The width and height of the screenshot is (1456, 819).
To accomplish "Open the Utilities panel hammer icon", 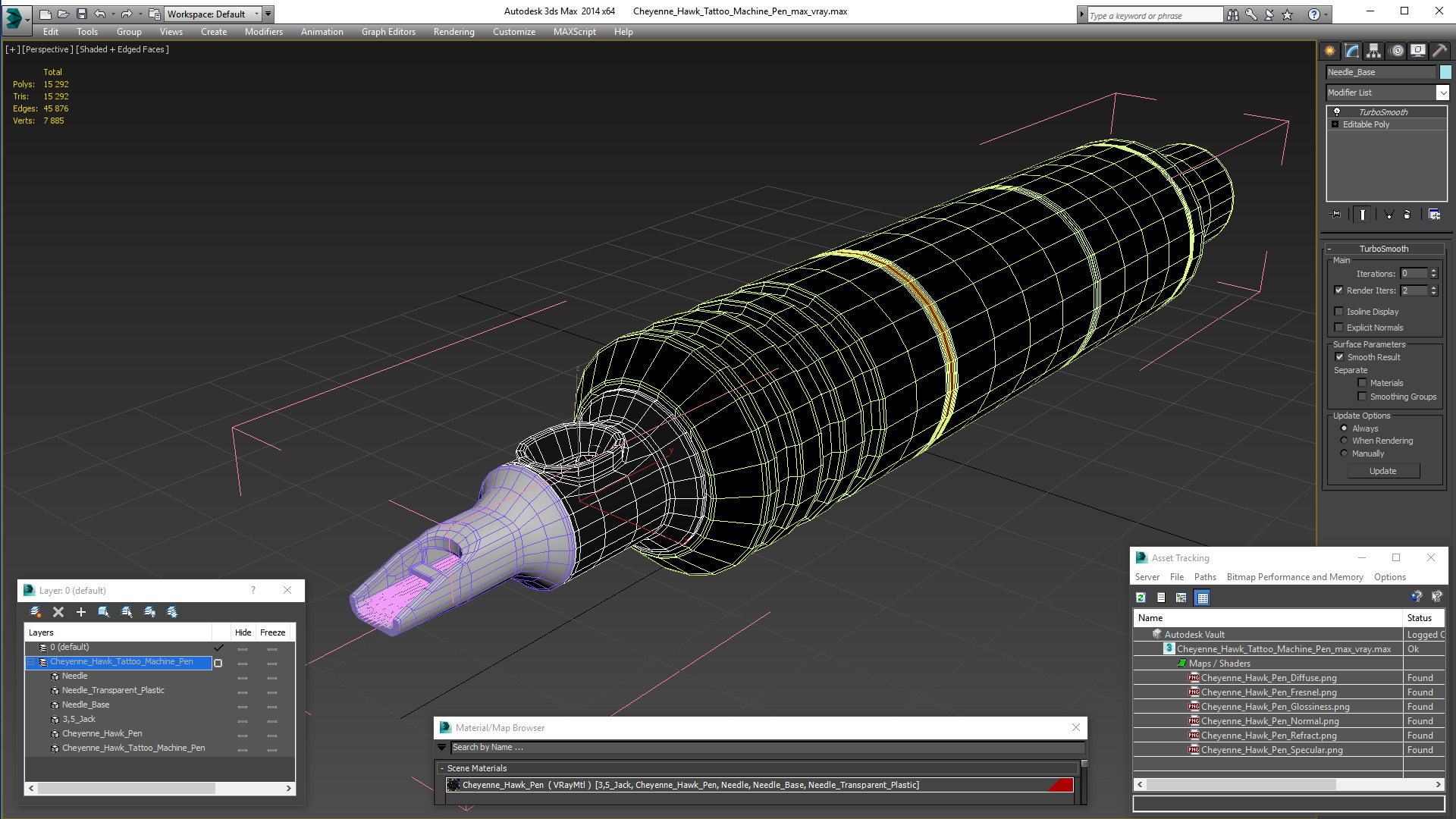I will (x=1439, y=51).
